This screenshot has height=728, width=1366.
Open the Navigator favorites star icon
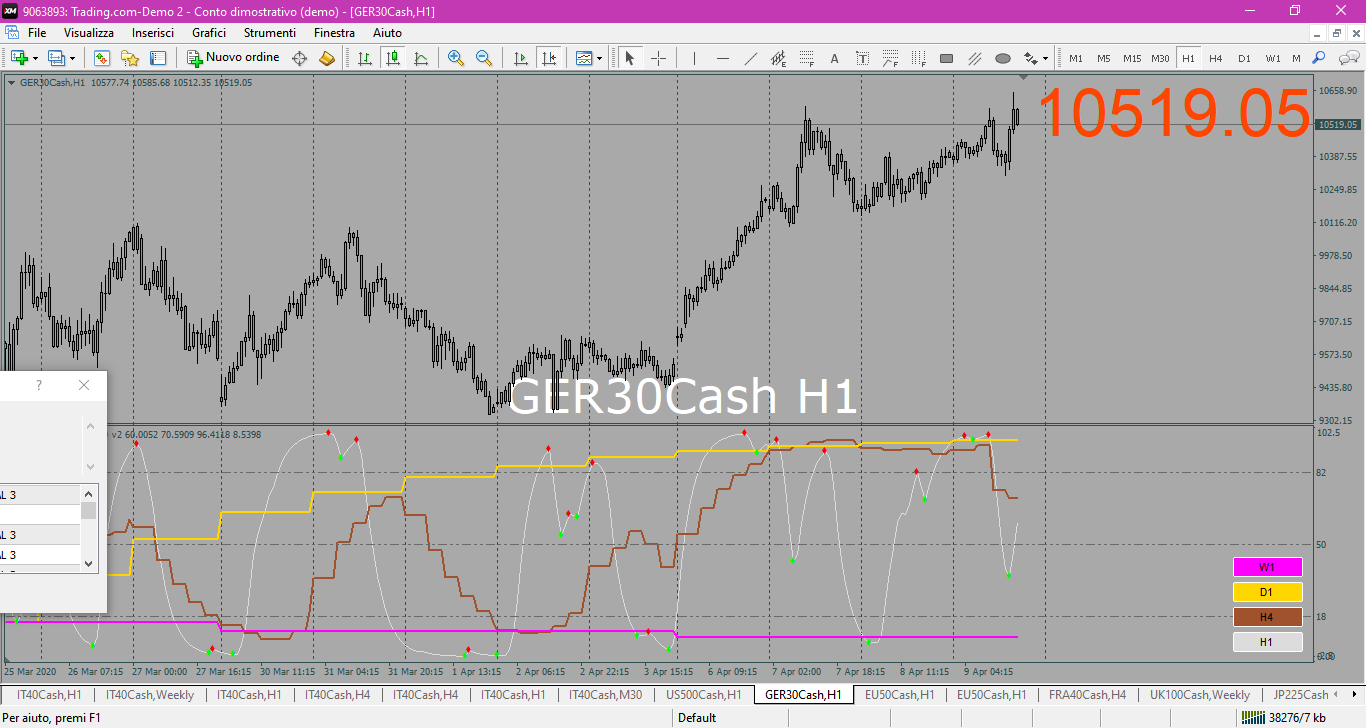click(130, 58)
